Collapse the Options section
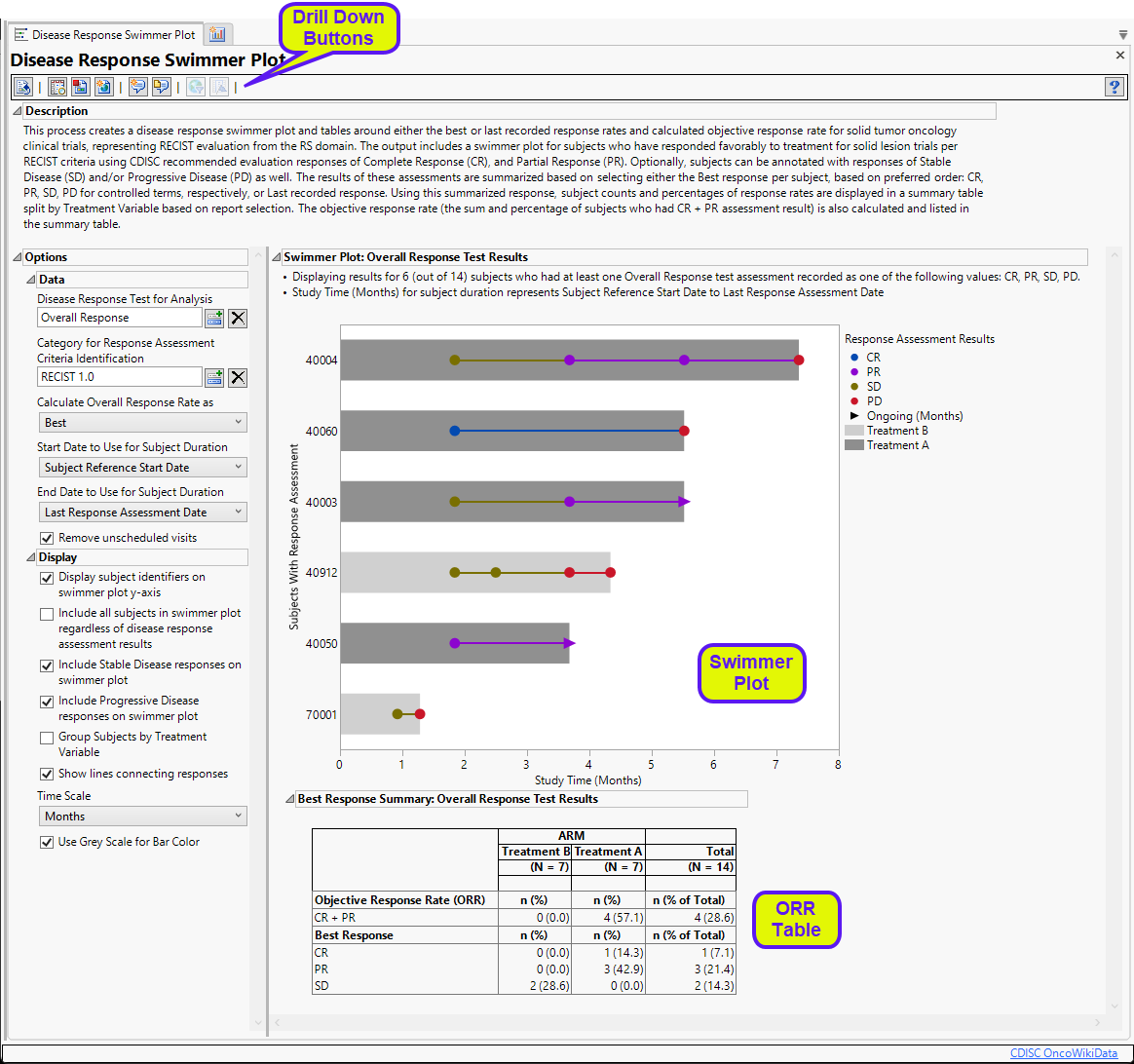The image size is (1134, 1064). (17, 257)
